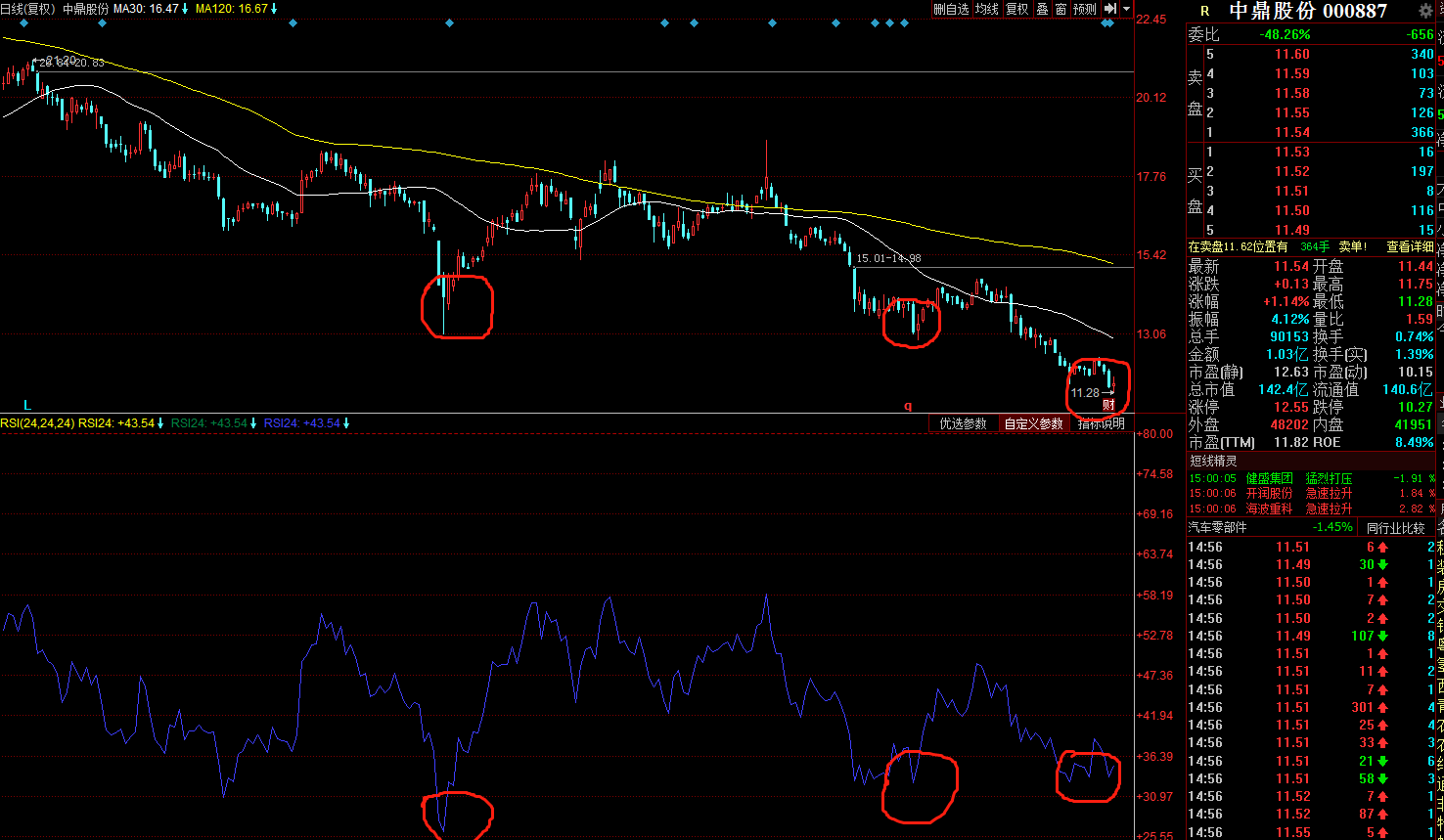Click the 中鼎股份 000887 stock title
This screenshot has height=840, width=1444.
click(x=1308, y=11)
